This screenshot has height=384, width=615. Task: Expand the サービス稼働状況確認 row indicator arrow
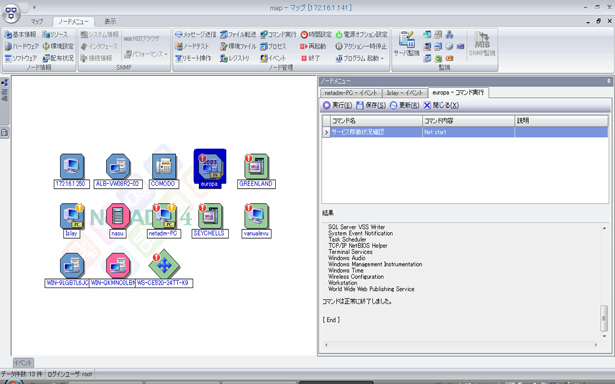pyautogui.click(x=326, y=132)
